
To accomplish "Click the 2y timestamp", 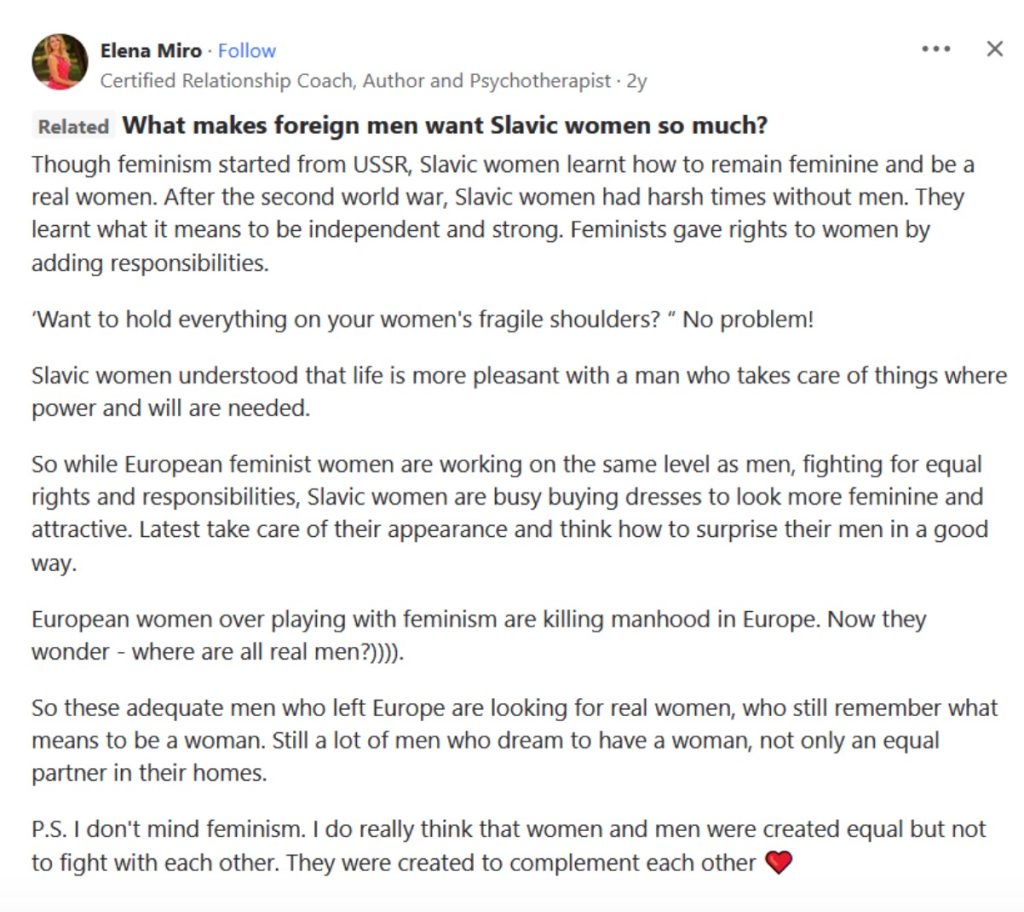I will click(x=636, y=81).
